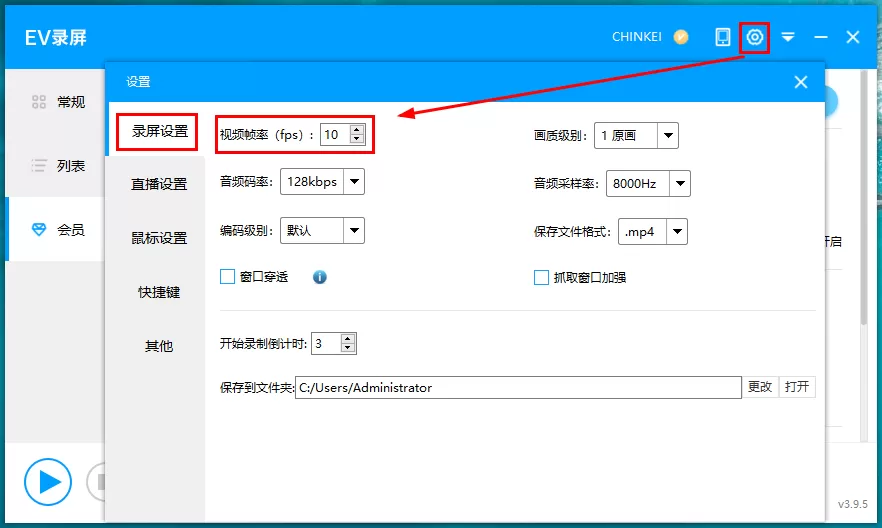This screenshot has width=882, height=528.
Task: Open the 音频码率 128kbps dropdown
Action: 322,182
